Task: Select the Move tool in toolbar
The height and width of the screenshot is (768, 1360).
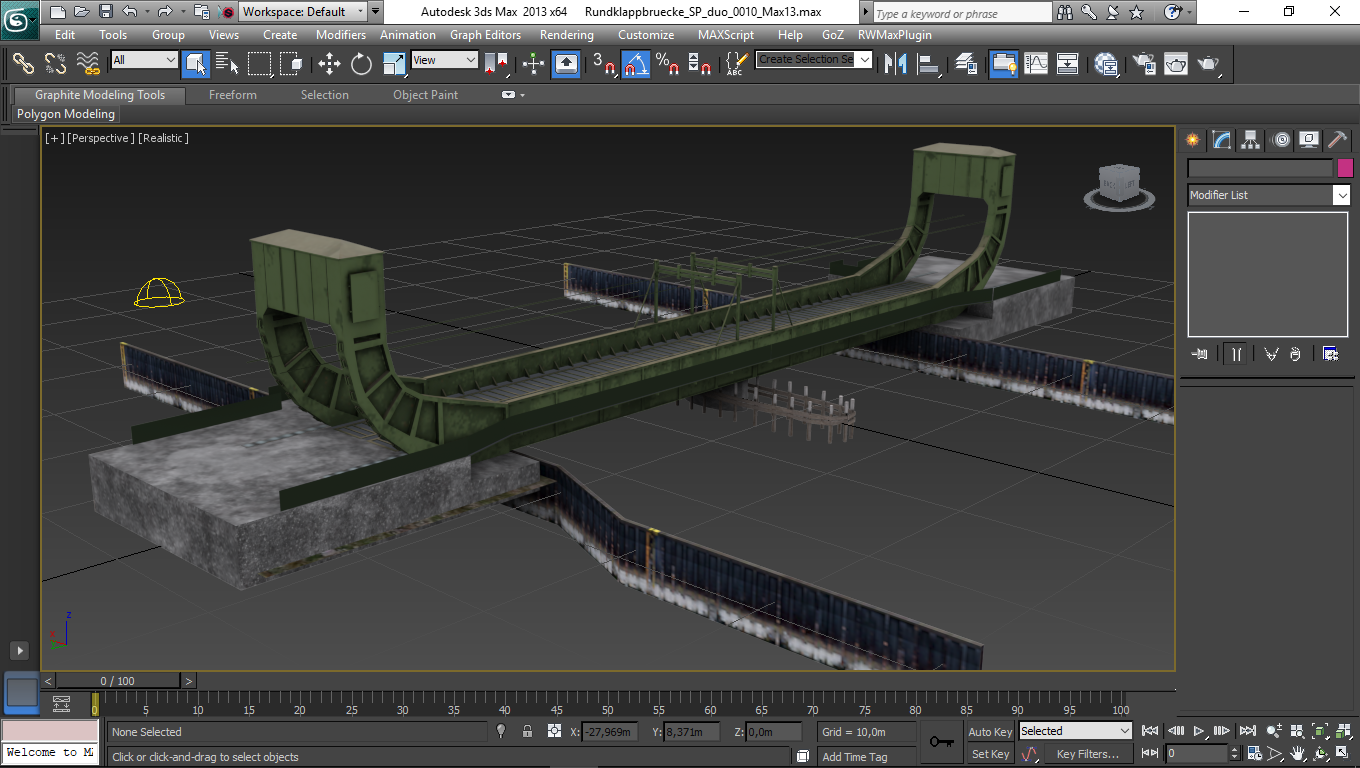Action: point(329,64)
